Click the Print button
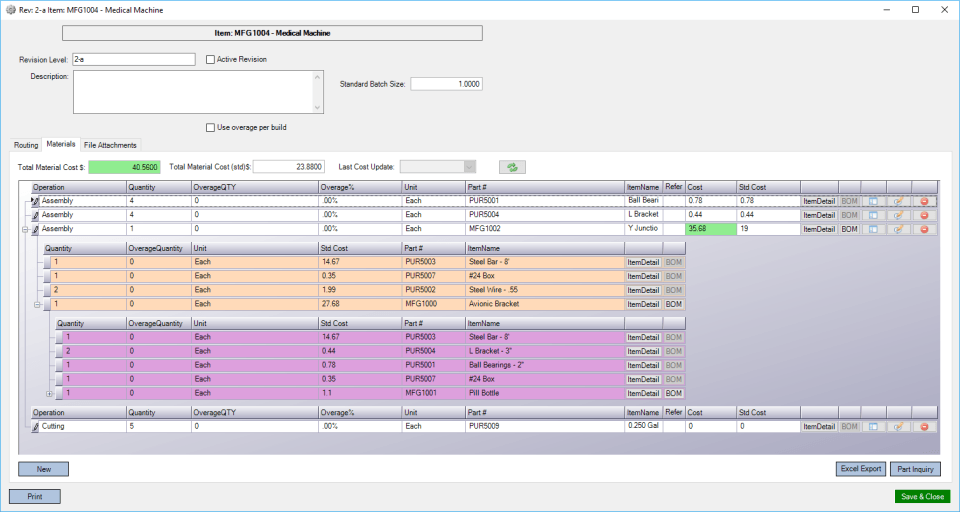This screenshot has width=960, height=512. click(35, 497)
